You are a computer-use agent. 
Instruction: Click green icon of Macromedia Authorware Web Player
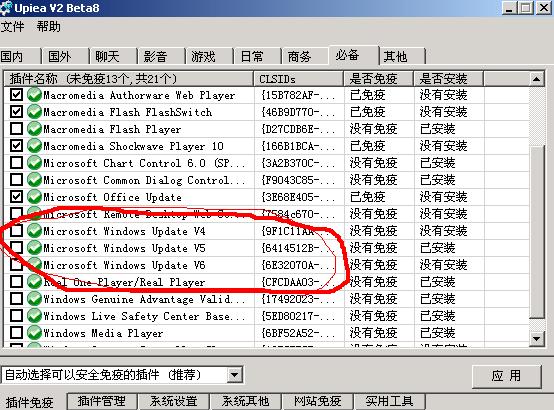[x=34, y=95]
